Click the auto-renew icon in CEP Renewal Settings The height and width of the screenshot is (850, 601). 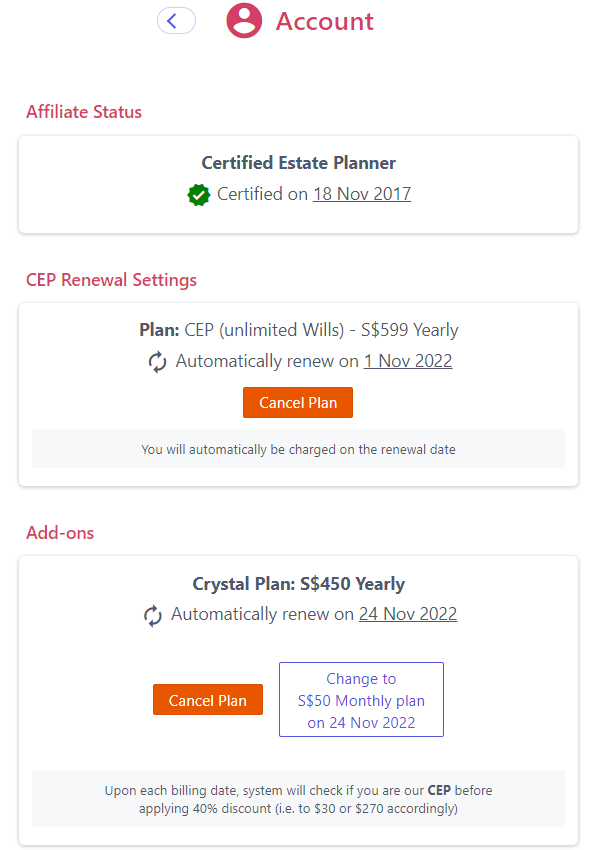pyautogui.click(x=157, y=362)
